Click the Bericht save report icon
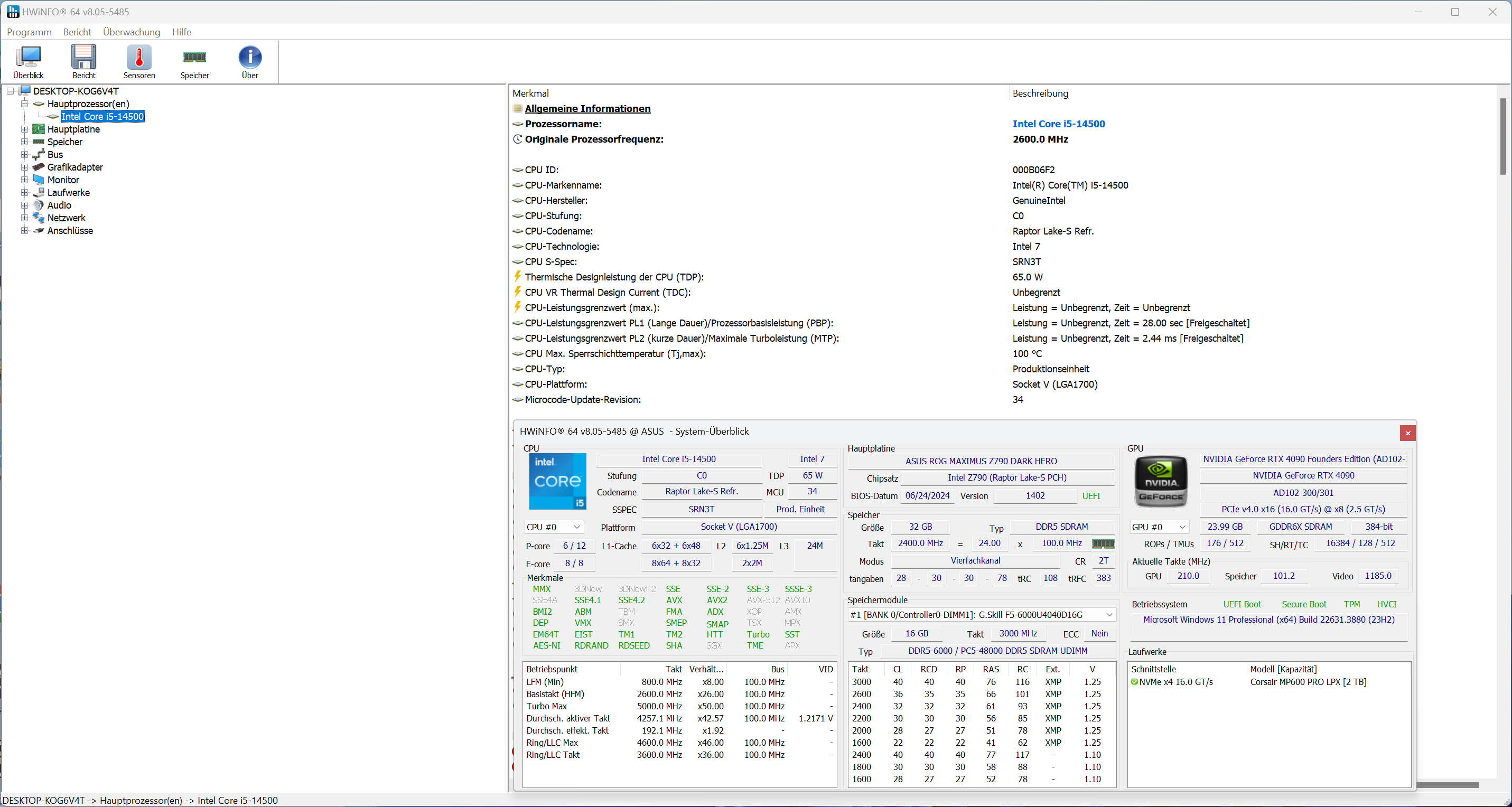Screen dimensions: 1512x807 pyautogui.click(x=83, y=62)
